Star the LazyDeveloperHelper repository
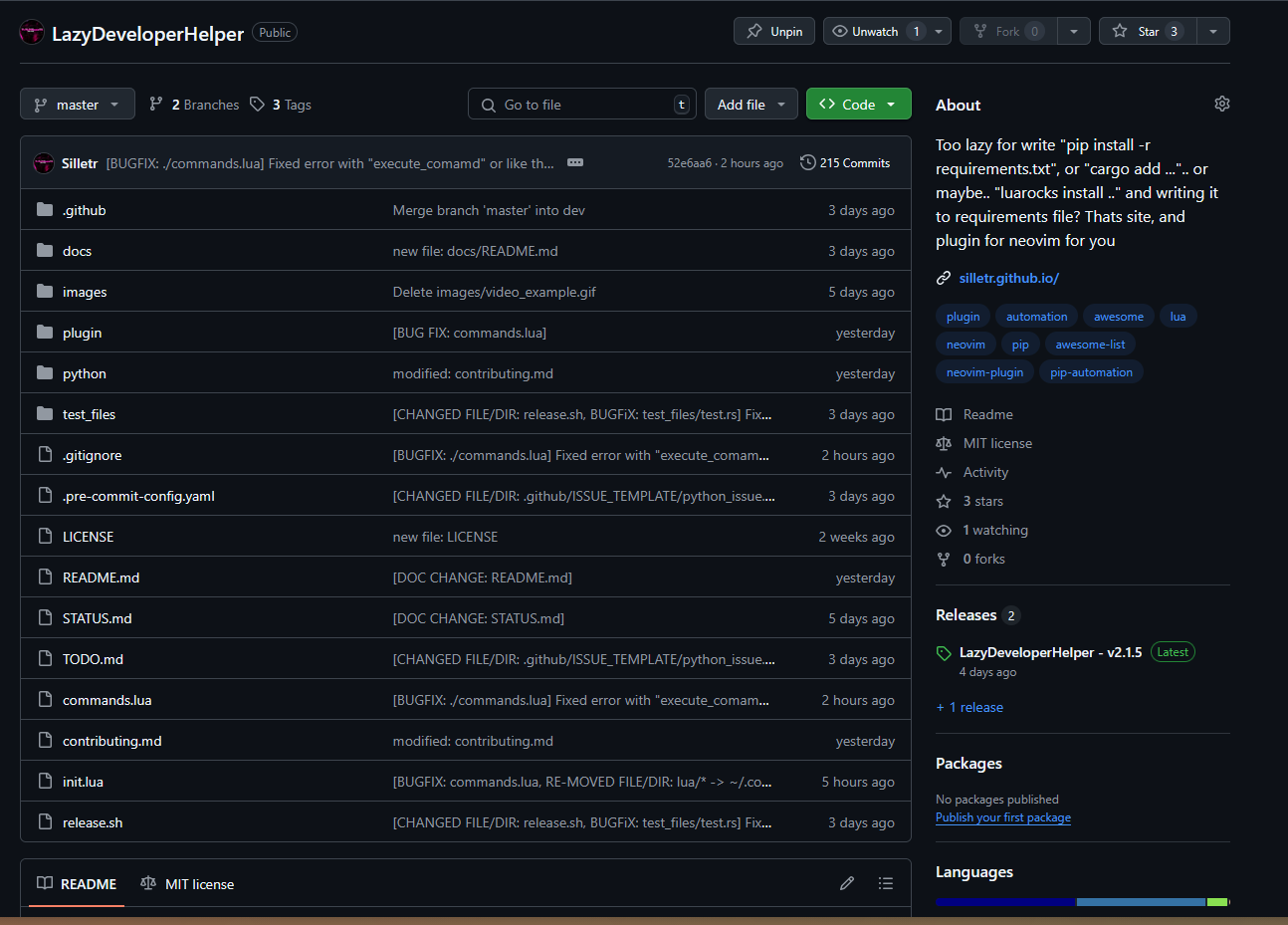This screenshot has height=925, width=1288. tap(1148, 31)
